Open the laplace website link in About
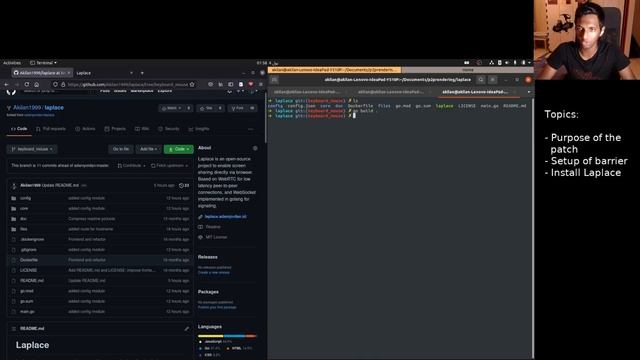The image size is (640, 360). pos(225,217)
